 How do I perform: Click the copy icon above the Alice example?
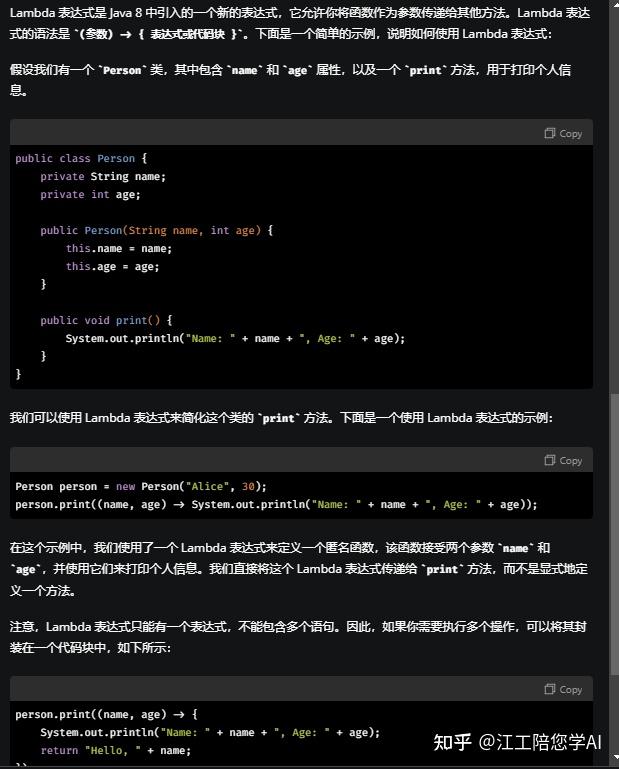point(549,460)
